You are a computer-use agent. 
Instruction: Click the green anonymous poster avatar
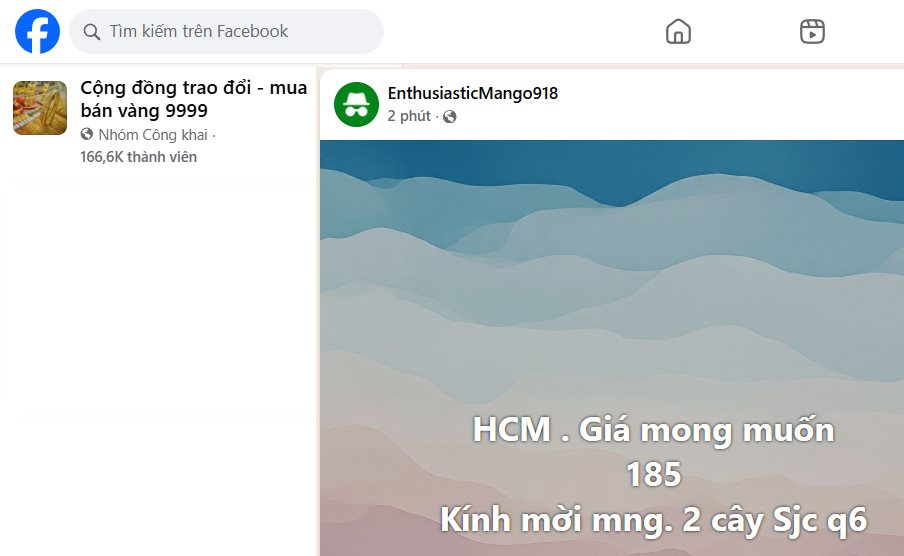click(356, 104)
